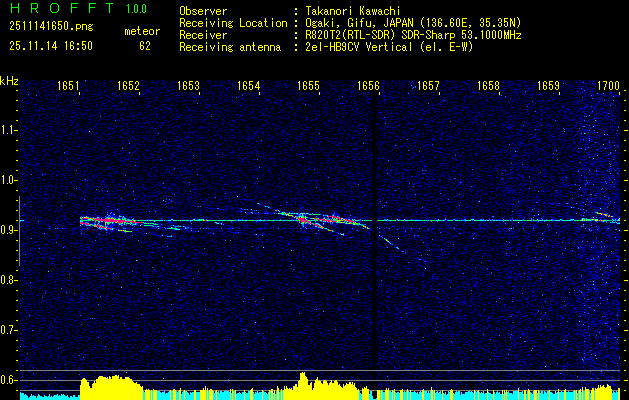629x400 pixels.
Task: Click the 0.9 frequency axis label
Action: tap(8, 230)
